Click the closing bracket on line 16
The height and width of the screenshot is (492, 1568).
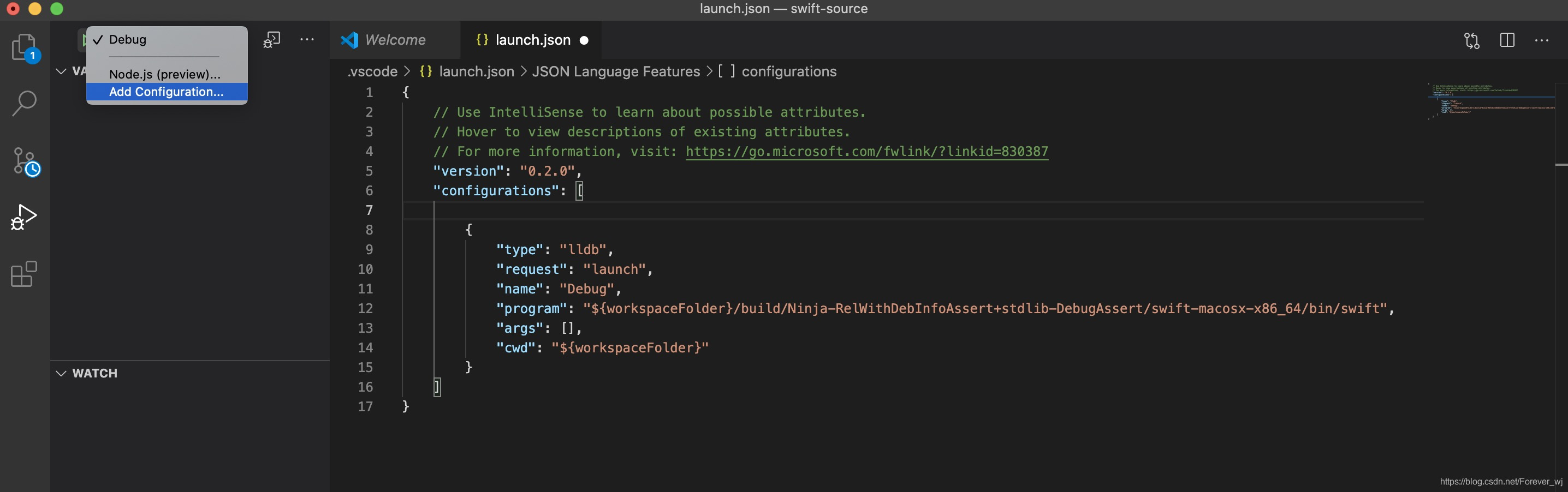point(437,387)
